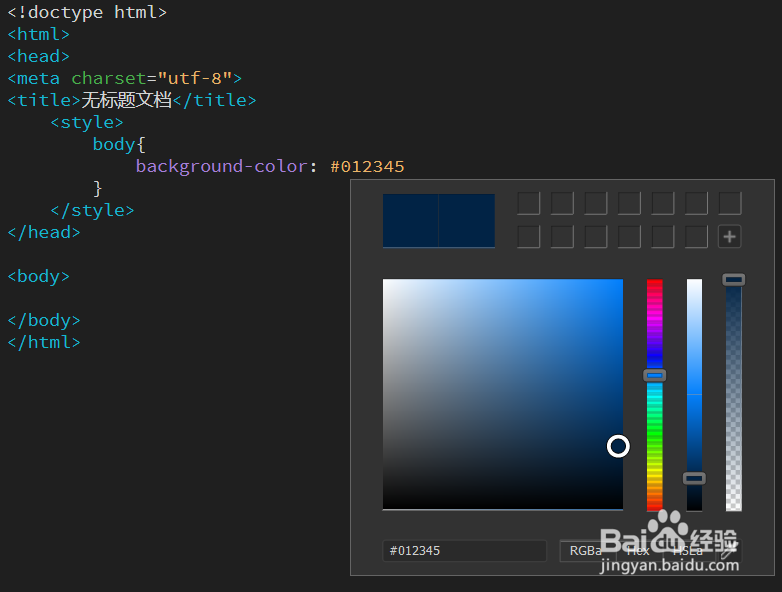
Task: Click the first empty swatch in the top row
Action: tap(529, 203)
